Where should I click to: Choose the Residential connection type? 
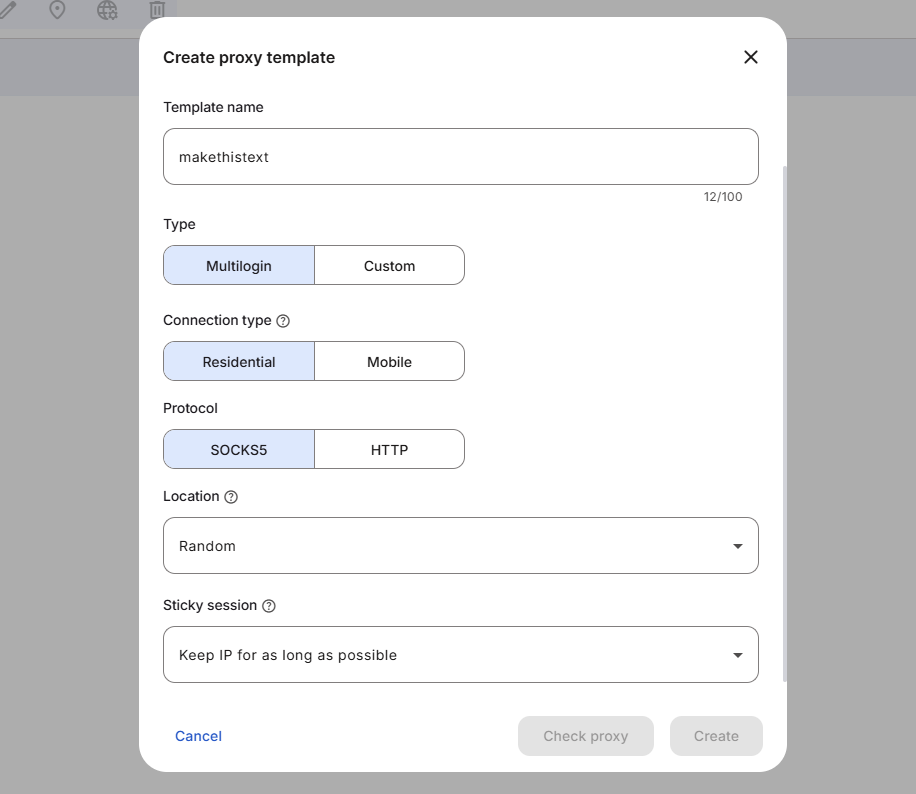click(x=239, y=362)
